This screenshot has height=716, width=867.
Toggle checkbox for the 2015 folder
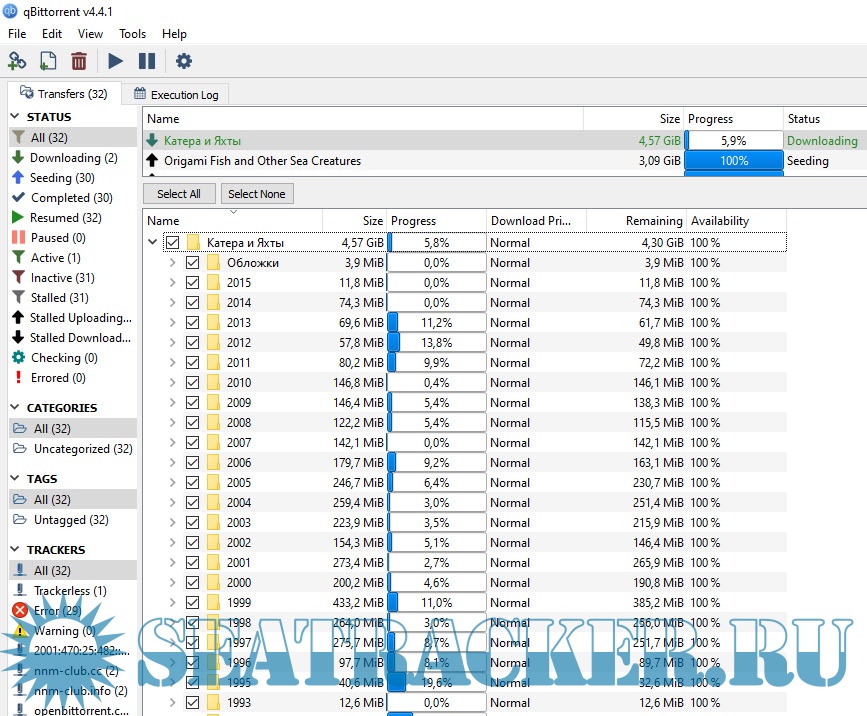(192, 283)
